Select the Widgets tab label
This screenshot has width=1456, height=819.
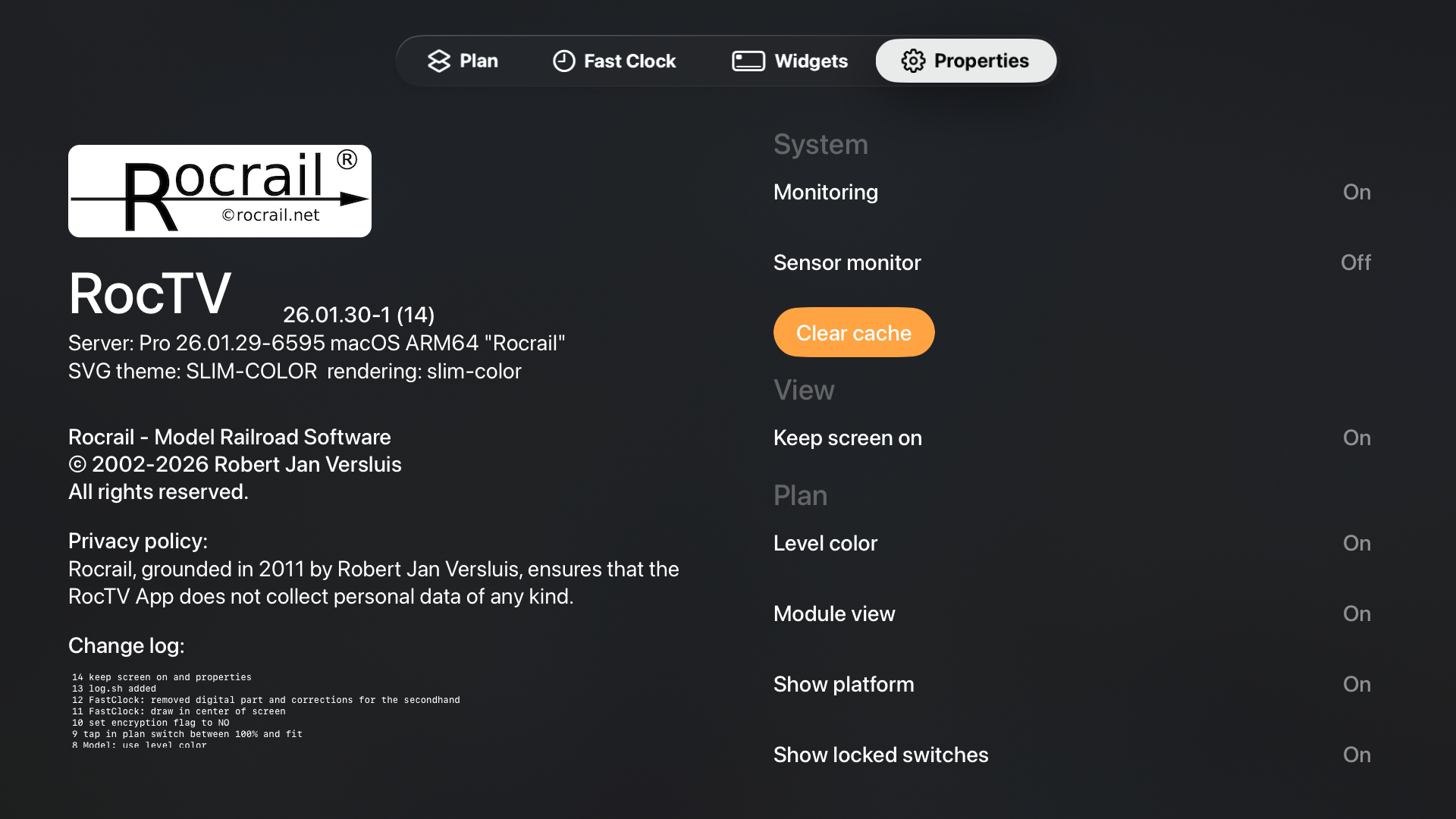(811, 61)
